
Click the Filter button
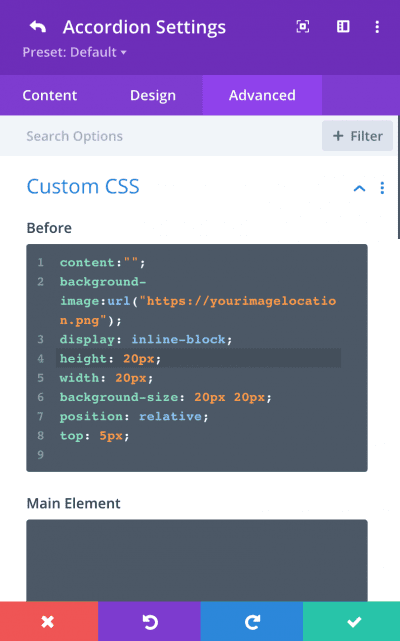(357, 136)
